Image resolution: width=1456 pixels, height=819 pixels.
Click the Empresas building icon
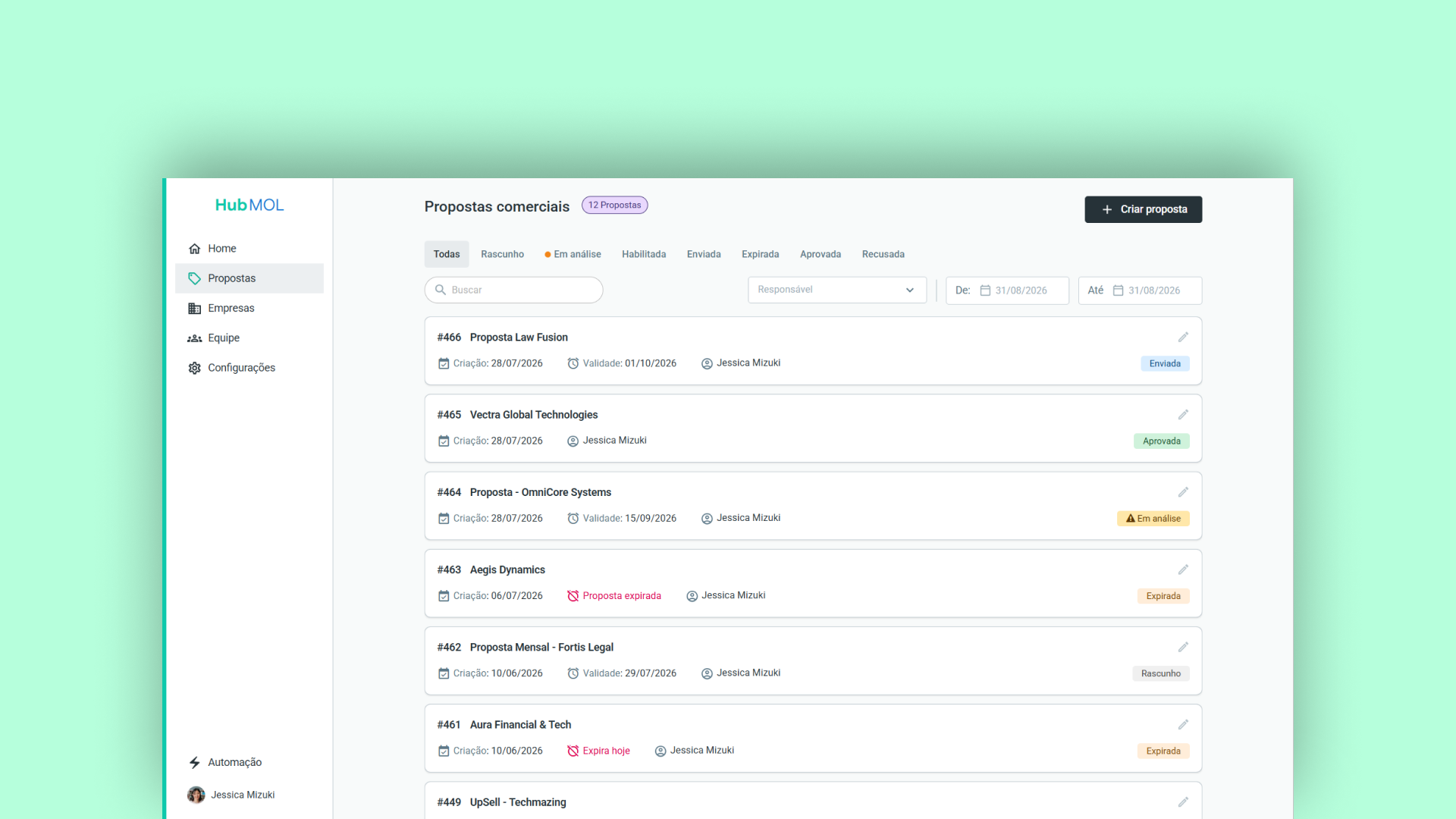195,308
